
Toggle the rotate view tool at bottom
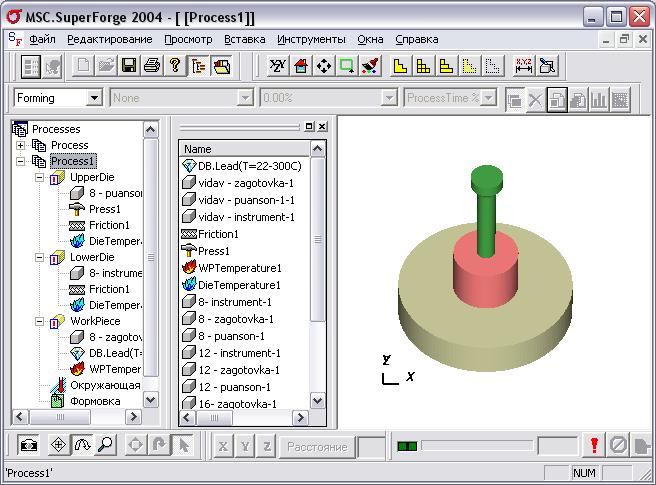click(82, 445)
